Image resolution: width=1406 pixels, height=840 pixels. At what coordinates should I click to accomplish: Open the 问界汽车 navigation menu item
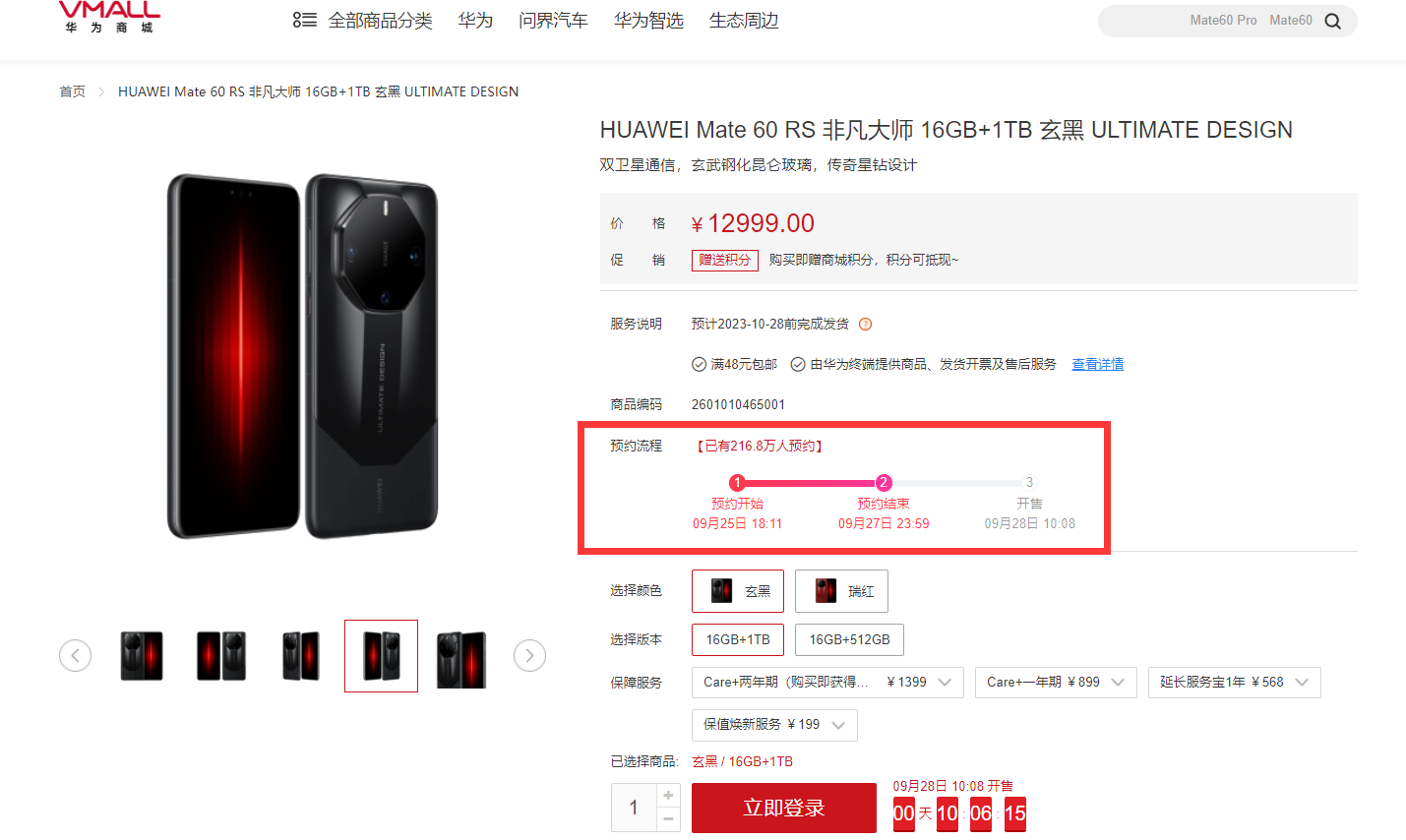point(553,21)
